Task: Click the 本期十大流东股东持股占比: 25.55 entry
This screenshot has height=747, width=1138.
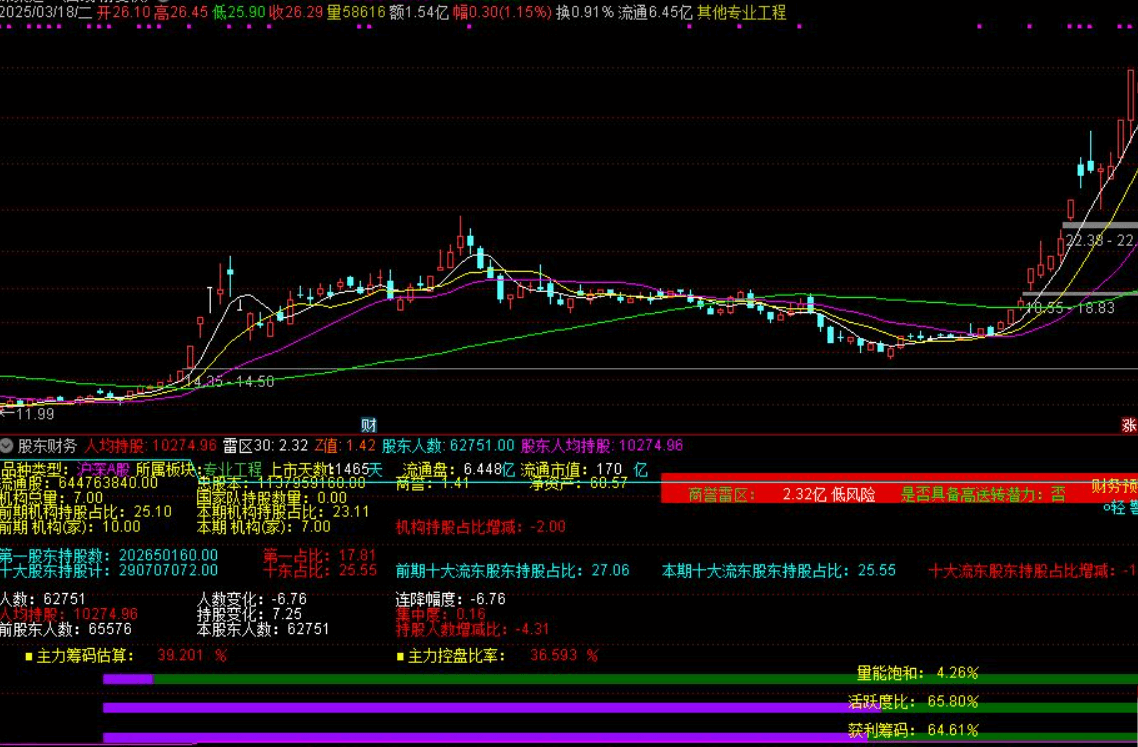Action: pyautogui.click(x=779, y=571)
